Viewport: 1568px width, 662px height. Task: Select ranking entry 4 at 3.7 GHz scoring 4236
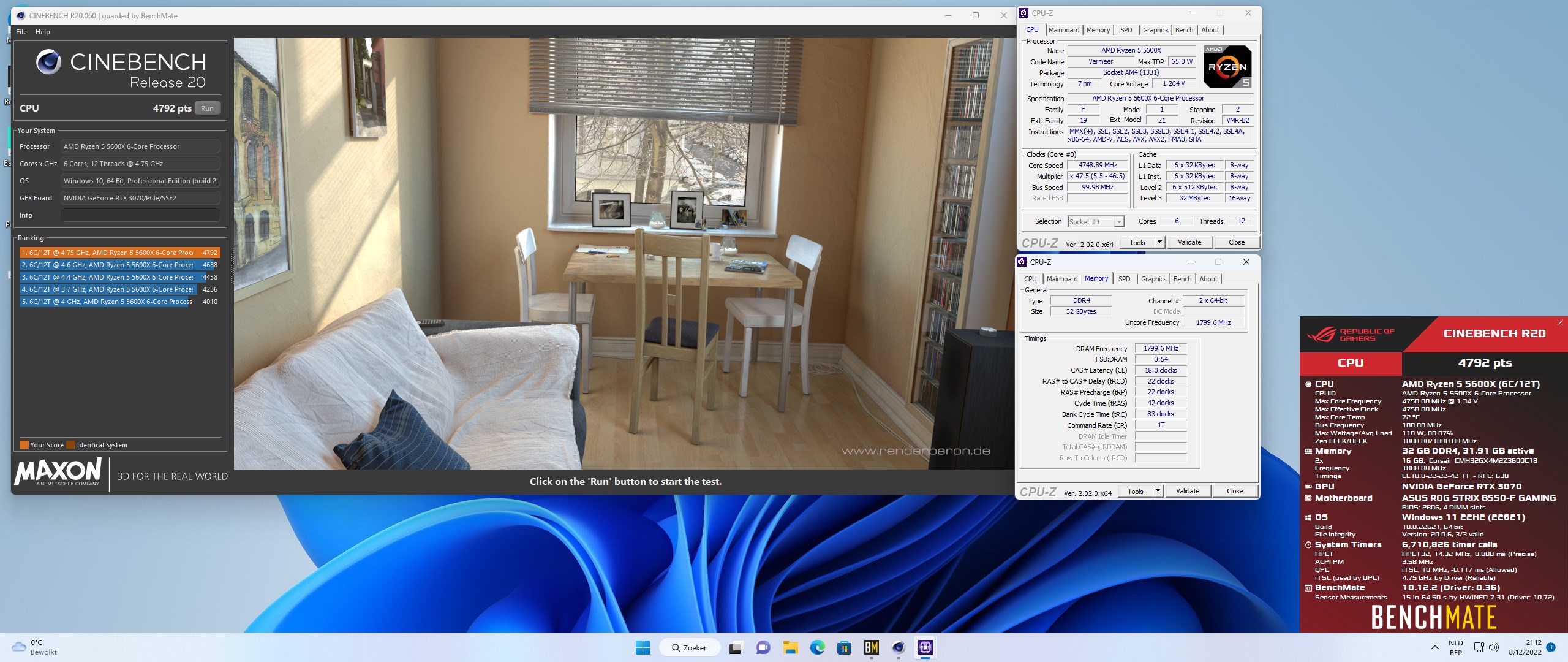(119, 289)
